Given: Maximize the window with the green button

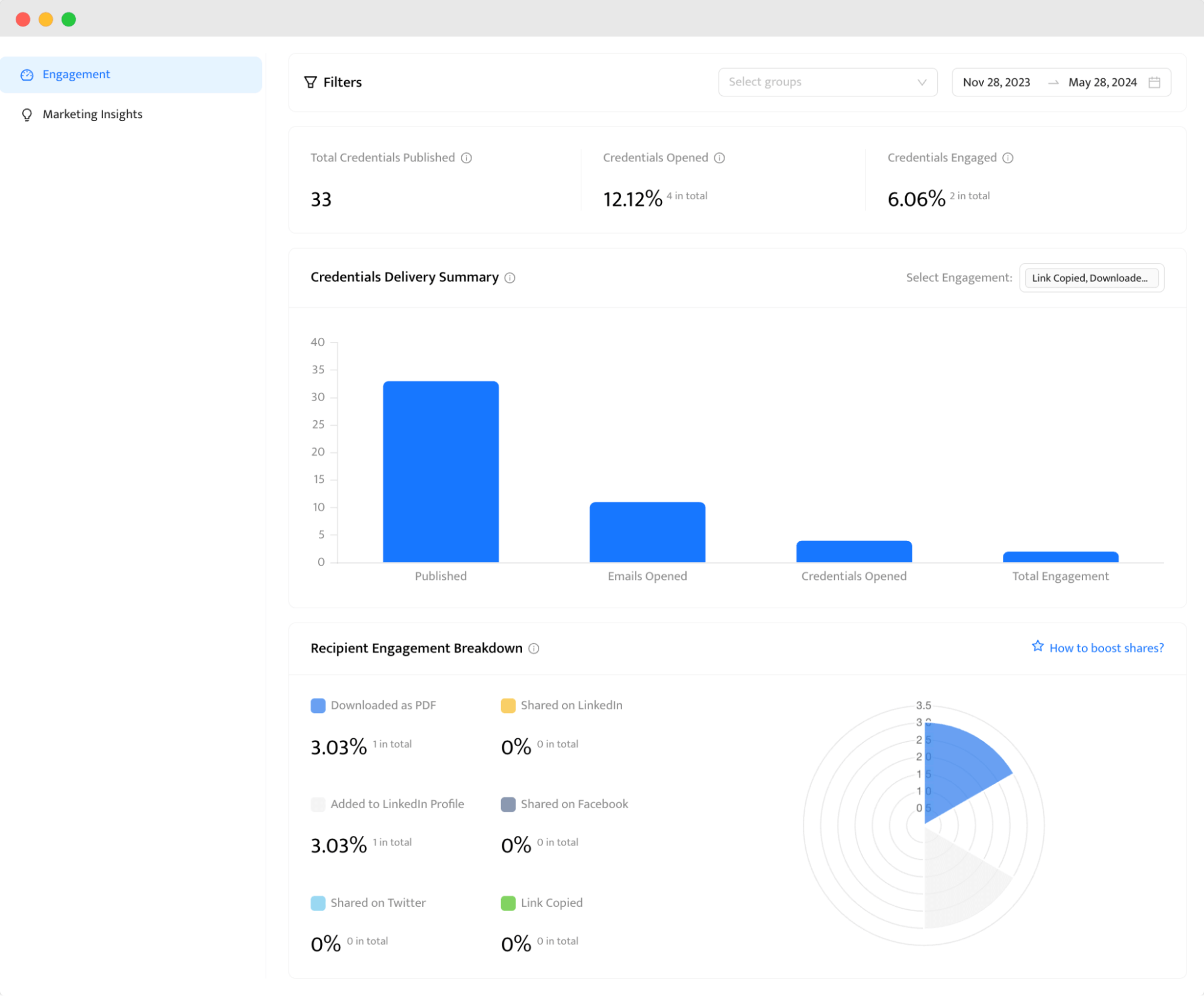Looking at the screenshot, I should [x=69, y=19].
